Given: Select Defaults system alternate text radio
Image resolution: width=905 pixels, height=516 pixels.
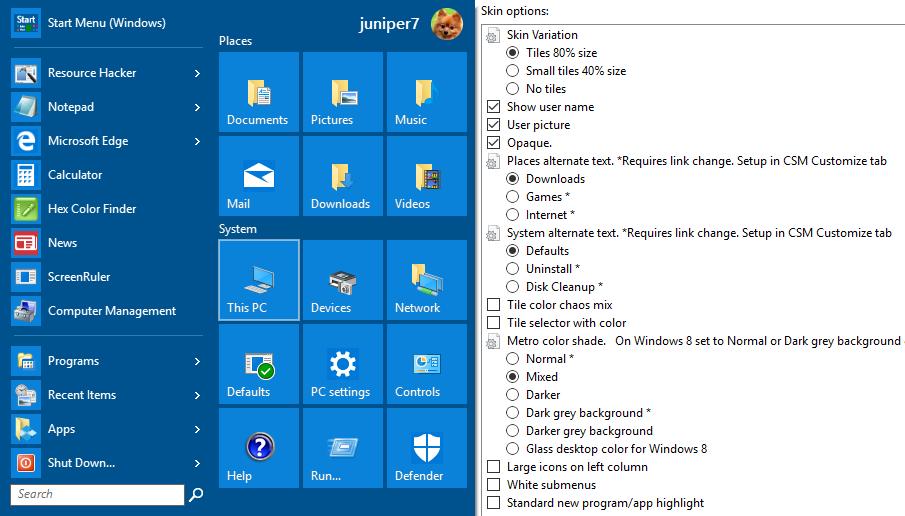Looking at the screenshot, I should click(x=513, y=250).
